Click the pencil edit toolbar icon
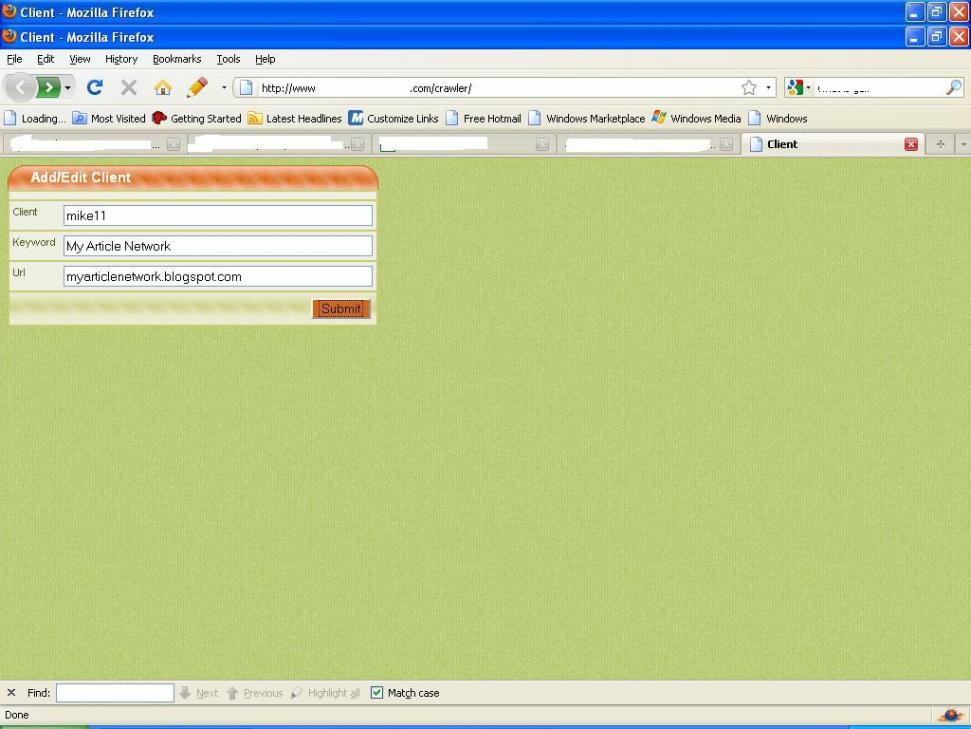 (197, 87)
